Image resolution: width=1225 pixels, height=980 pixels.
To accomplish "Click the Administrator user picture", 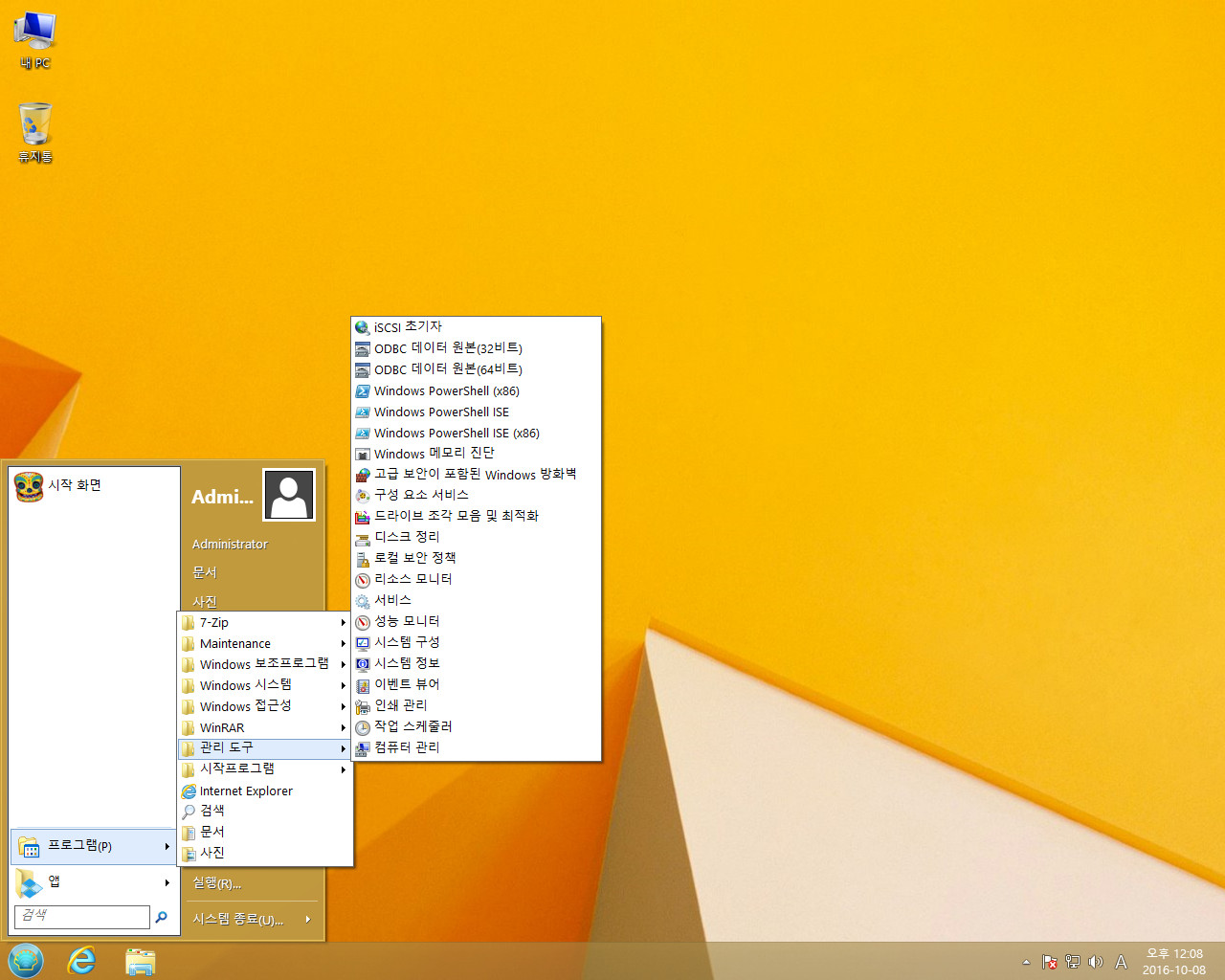I will pos(289,495).
